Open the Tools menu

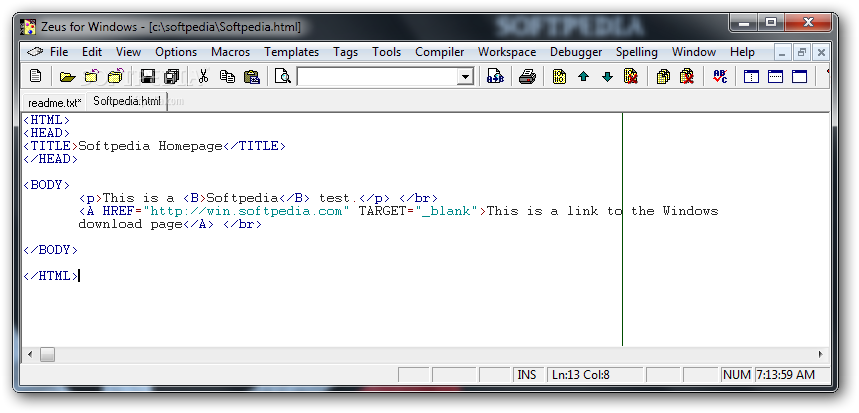point(387,52)
